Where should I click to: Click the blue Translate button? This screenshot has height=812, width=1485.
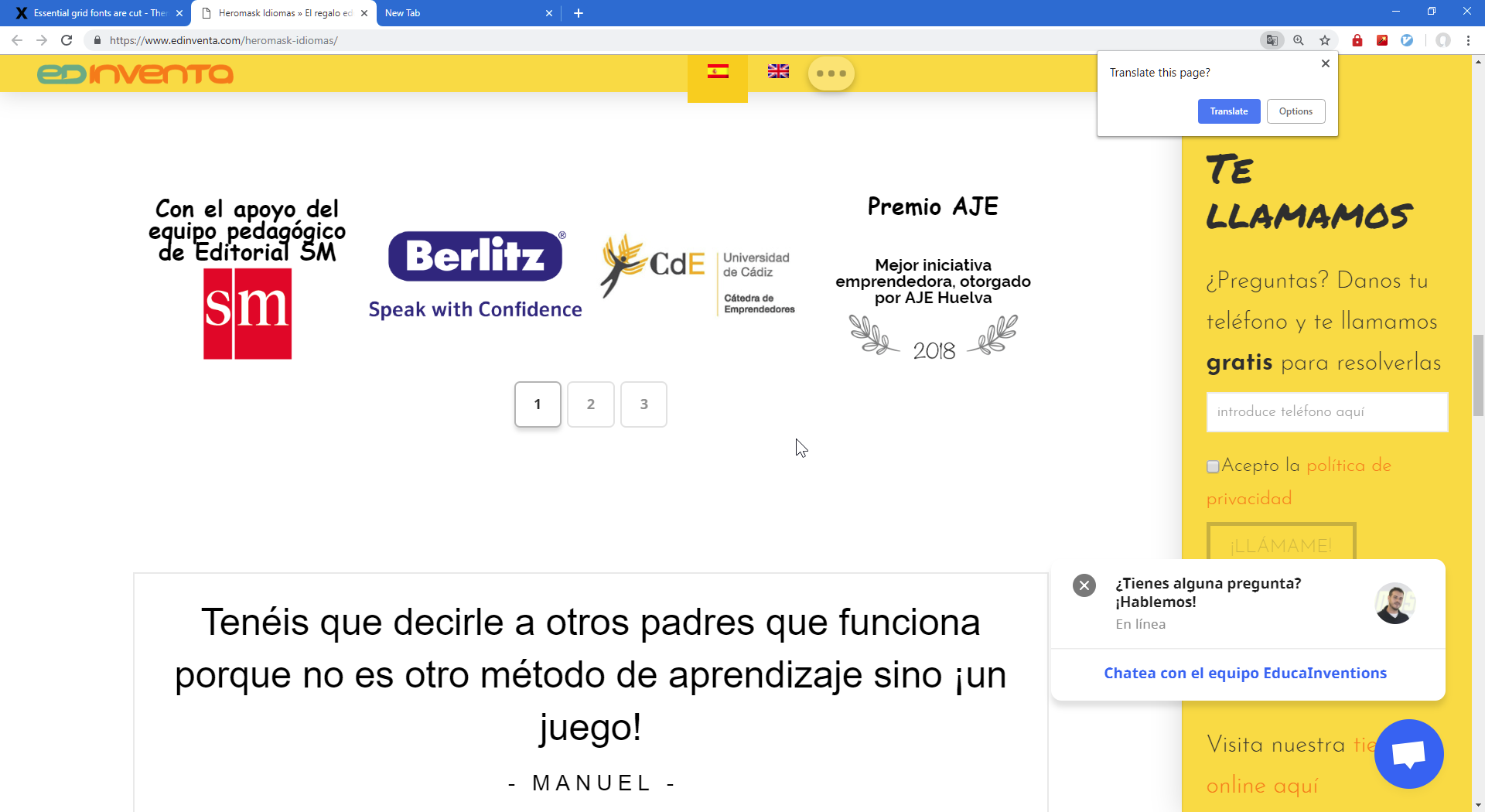pyautogui.click(x=1229, y=111)
